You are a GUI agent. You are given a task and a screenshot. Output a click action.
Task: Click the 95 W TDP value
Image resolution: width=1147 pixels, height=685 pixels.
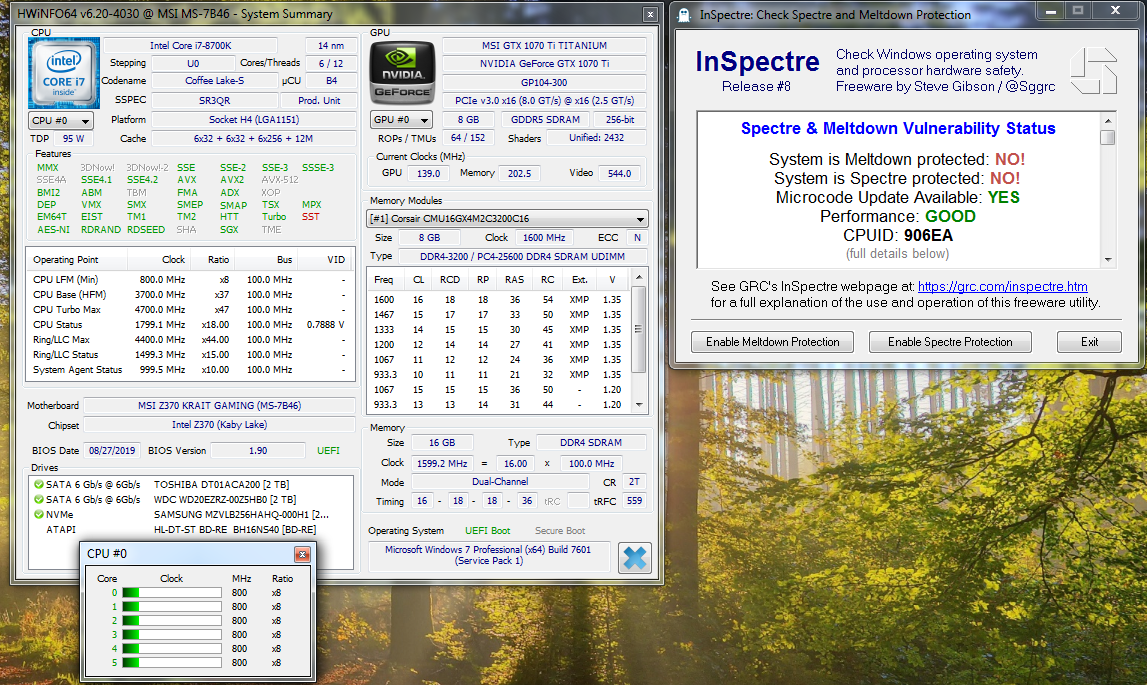coord(73,138)
